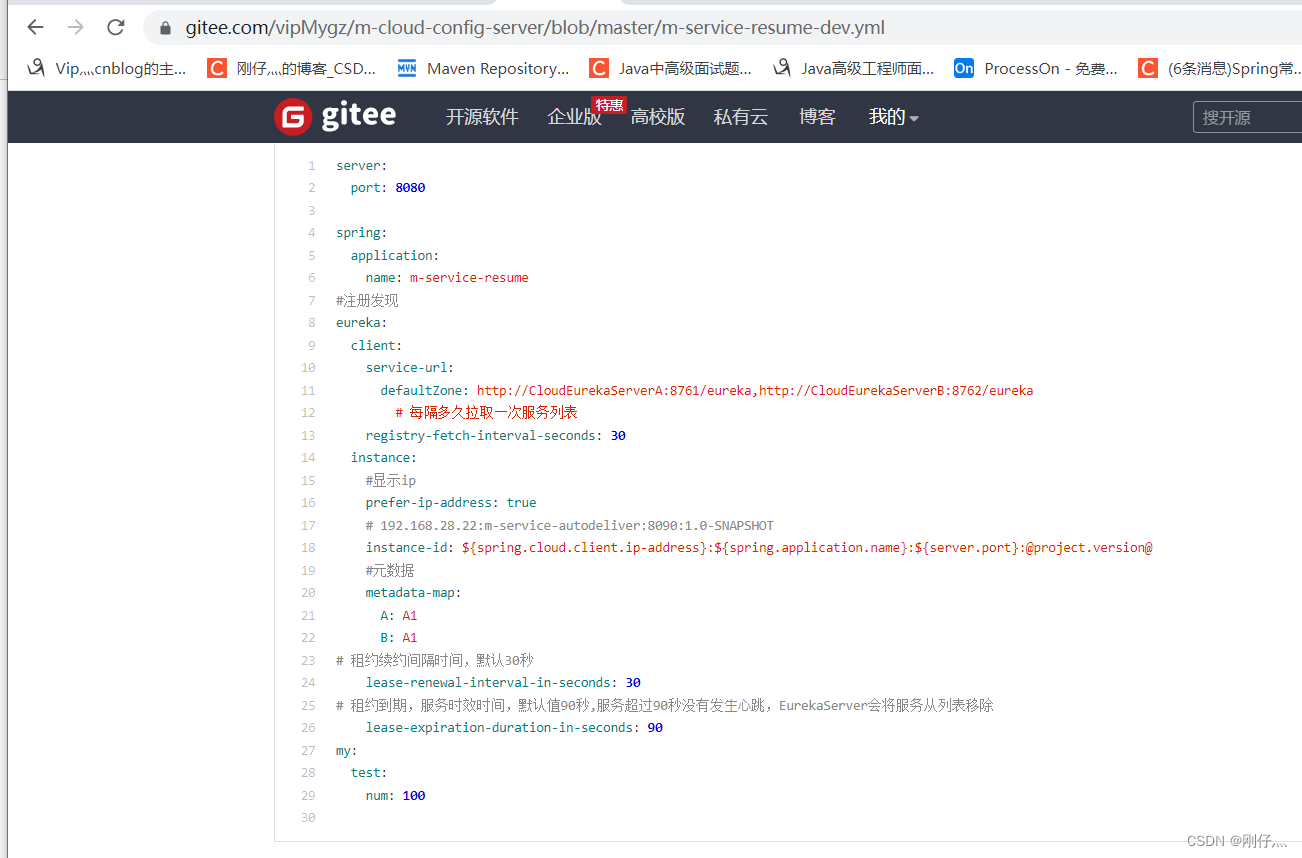Click the browser back arrow
This screenshot has width=1302, height=858.
tap(35, 27)
